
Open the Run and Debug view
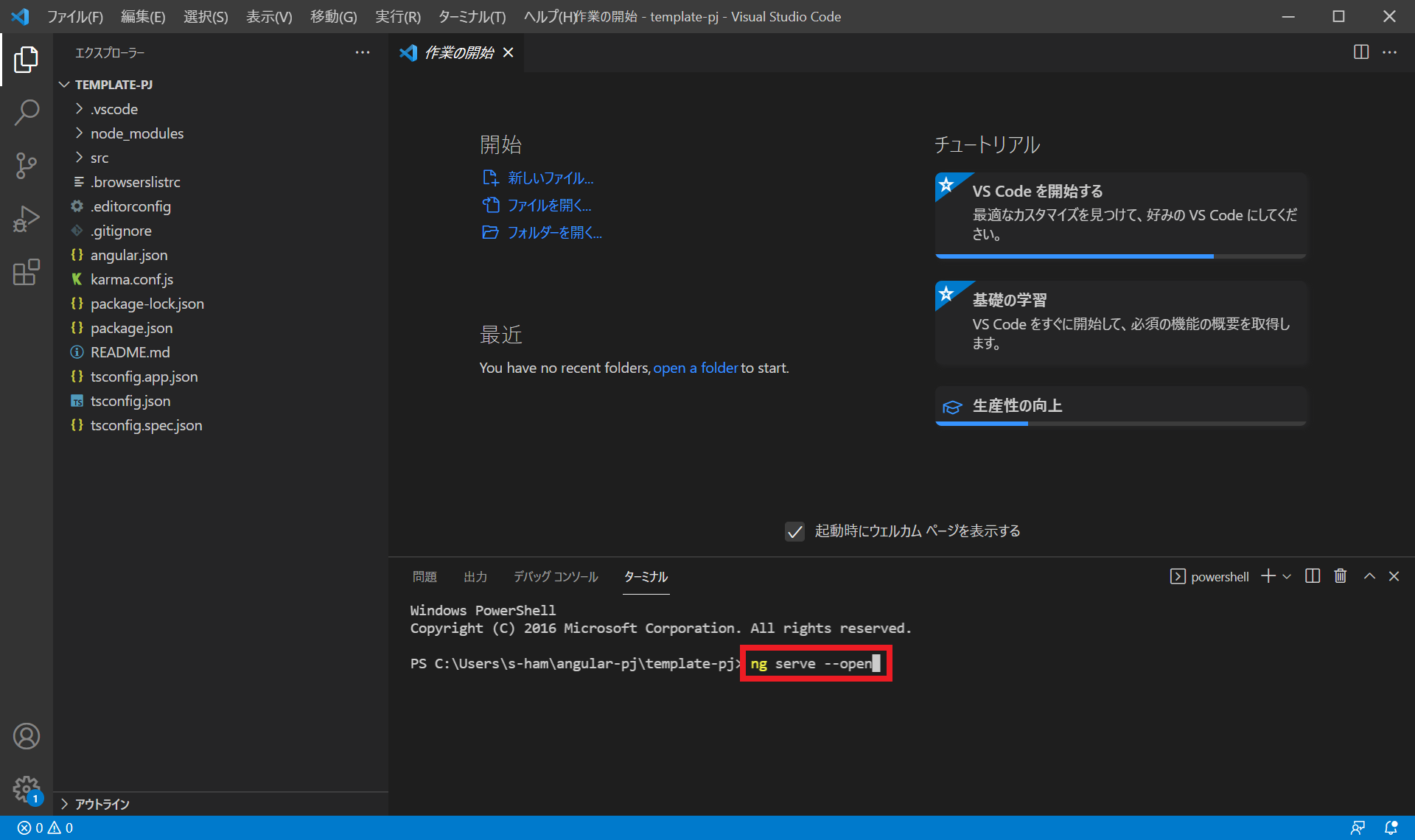[27, 219]
